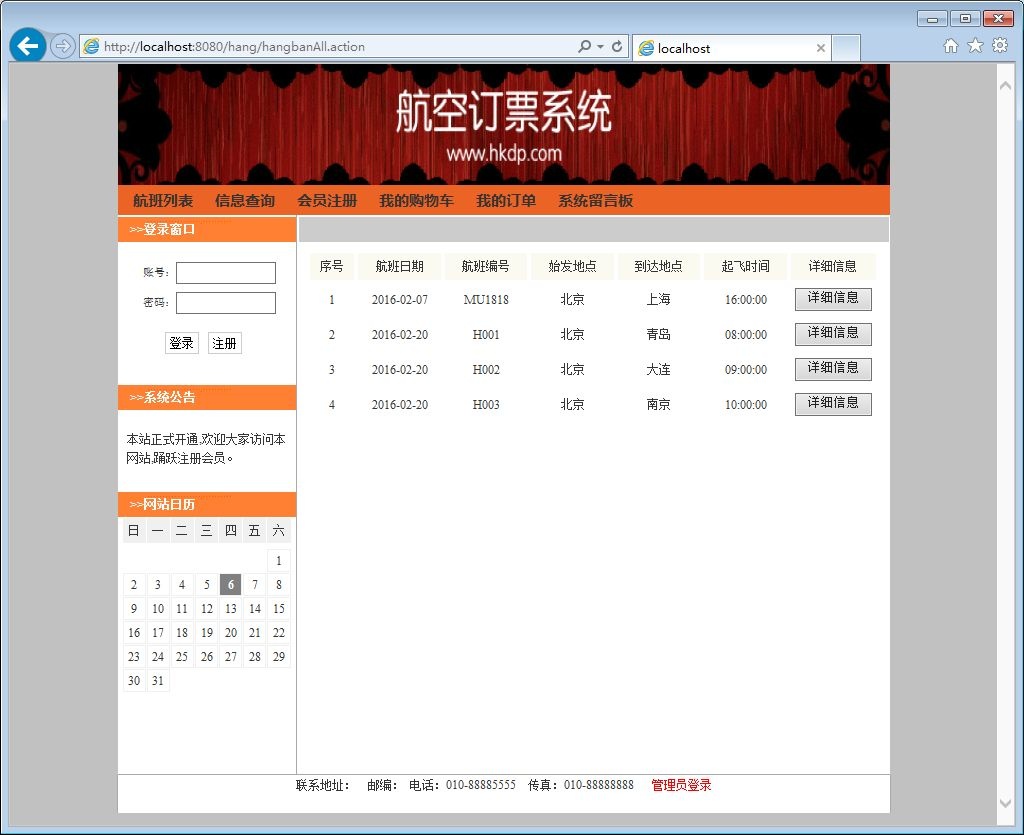Click destination 上海 cell

[658, 300]
